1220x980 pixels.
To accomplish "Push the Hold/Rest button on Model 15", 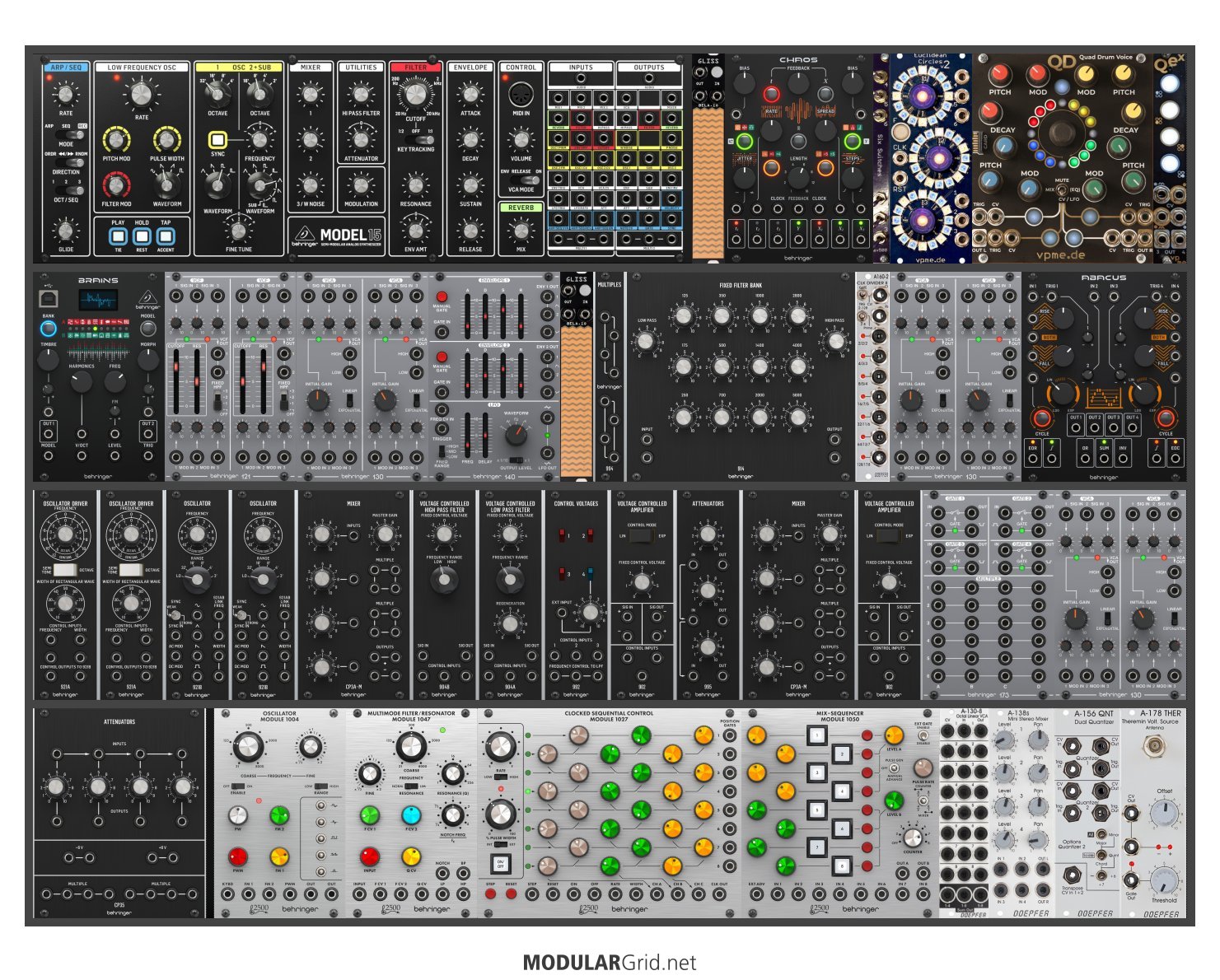I will [142, 237].
